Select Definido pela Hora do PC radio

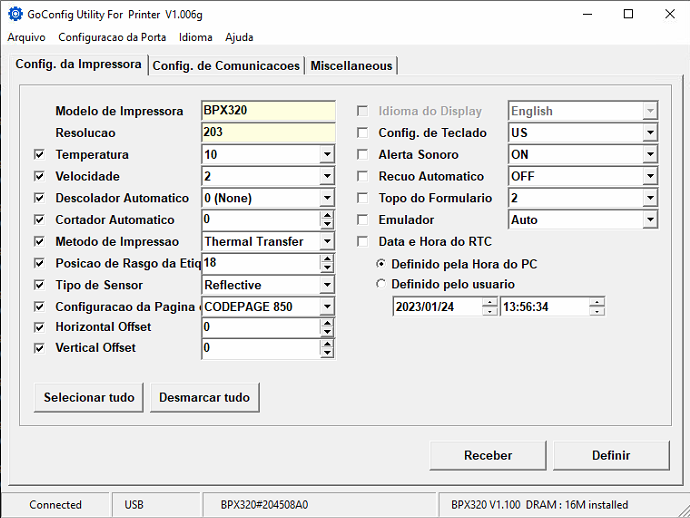[x=381, y=264]
